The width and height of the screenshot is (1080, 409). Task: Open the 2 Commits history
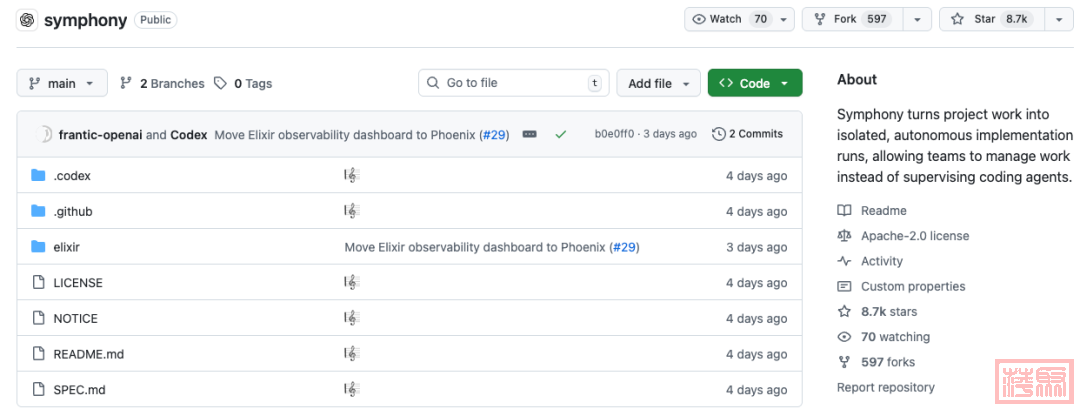(x=747, y=134)
